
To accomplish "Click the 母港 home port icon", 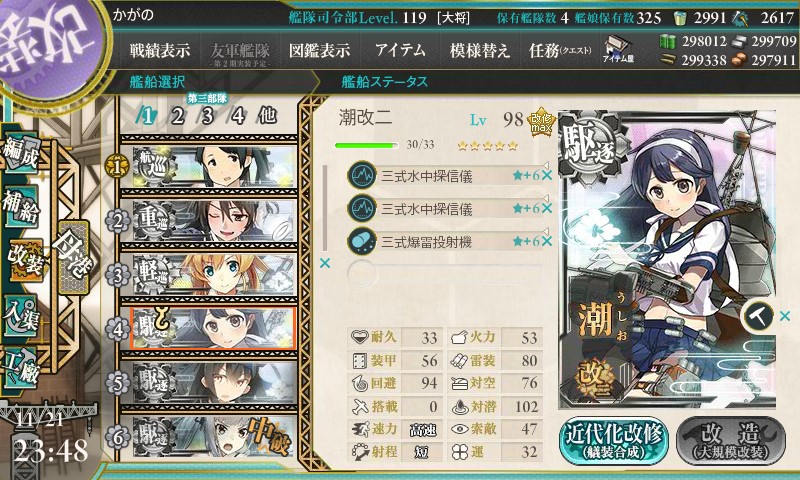I will [x=74, y=257].
